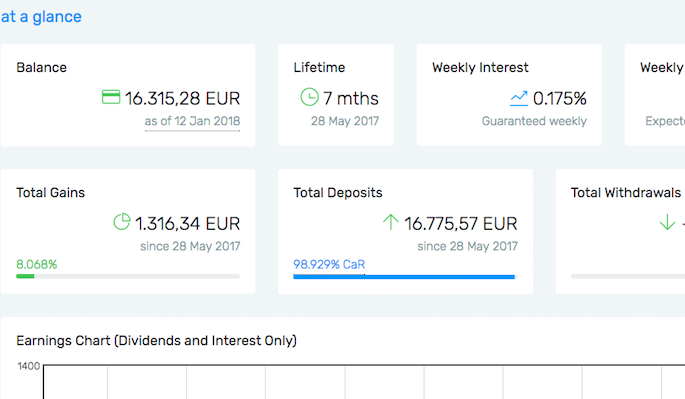Click the blue Total Deposits progress bar
The image size is (685, 399).
click(405, 277)
